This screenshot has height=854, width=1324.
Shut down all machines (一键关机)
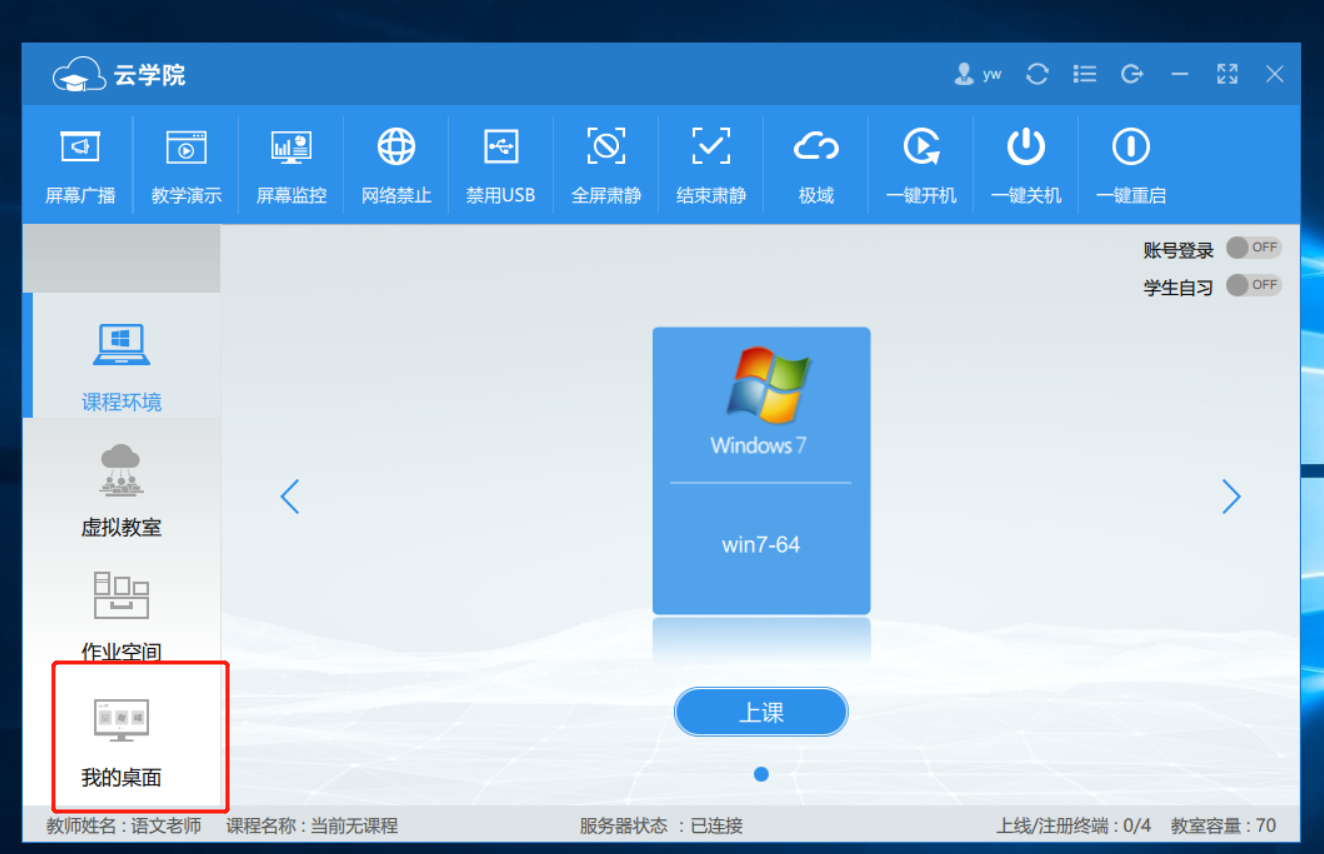1026,165
